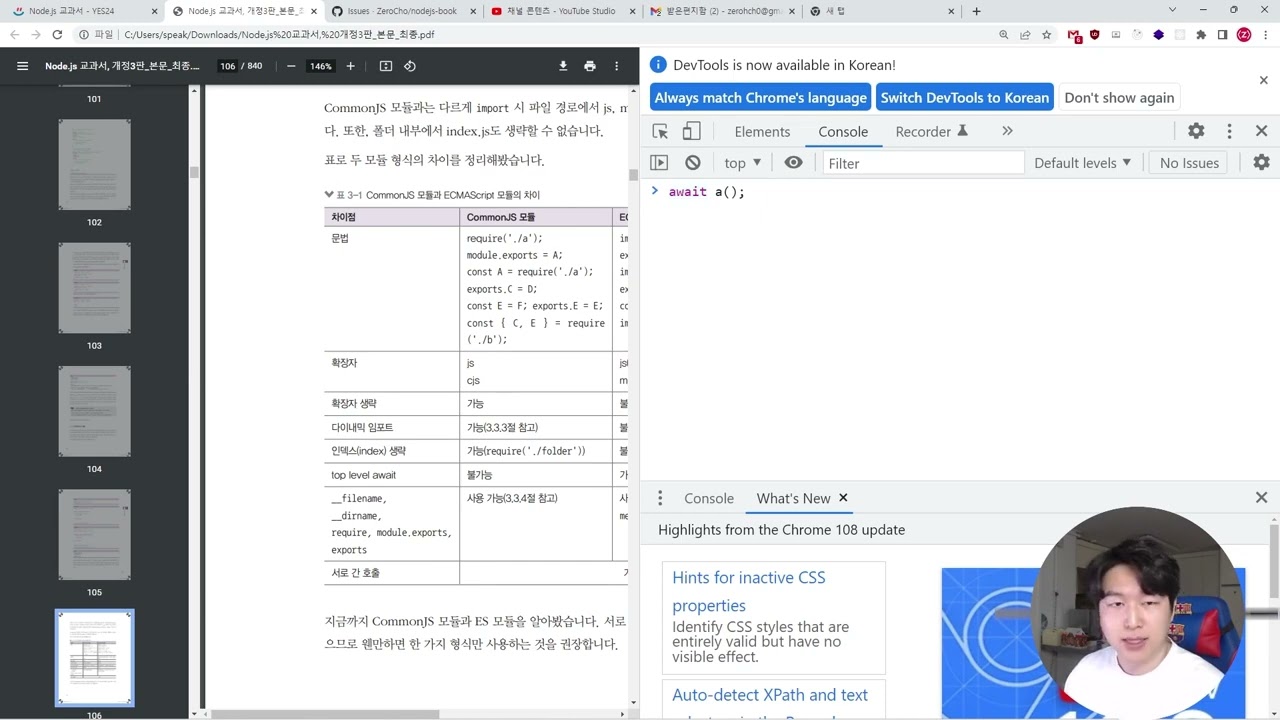
Task: Open Auto-detect XPath and text link
Action: 770,694
